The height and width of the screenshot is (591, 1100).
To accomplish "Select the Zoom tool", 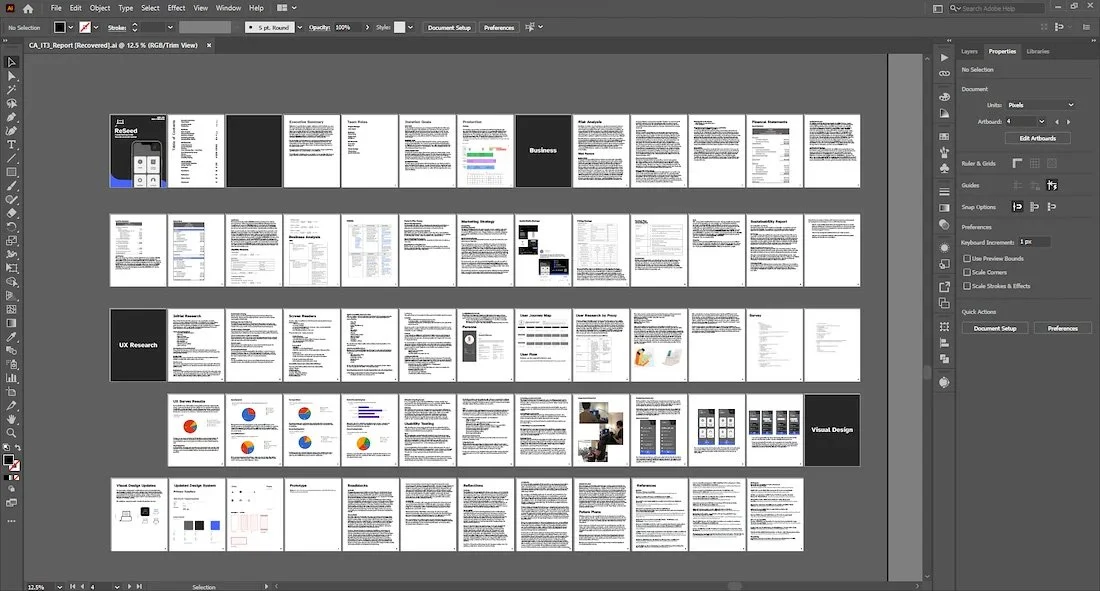I will tap(11, 433).
